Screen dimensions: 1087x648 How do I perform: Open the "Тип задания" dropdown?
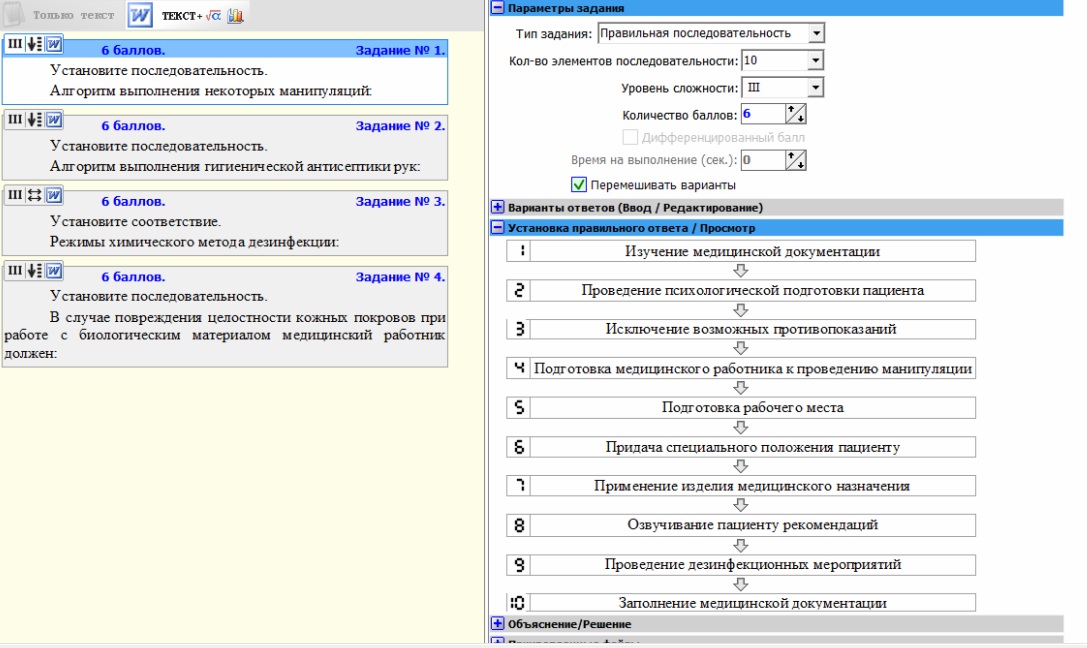(x=816, y=33)
